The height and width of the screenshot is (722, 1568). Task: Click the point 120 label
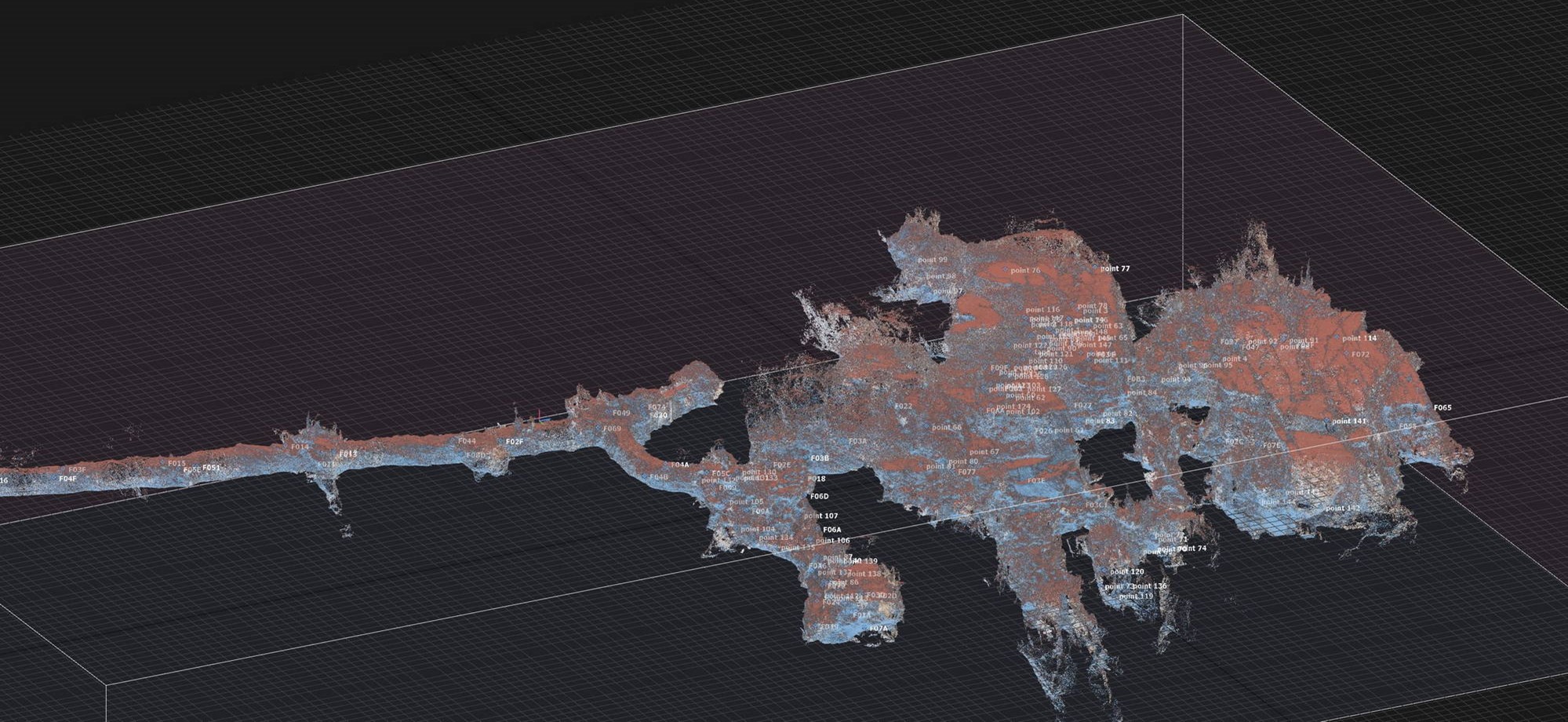(x=1126, y=572)
